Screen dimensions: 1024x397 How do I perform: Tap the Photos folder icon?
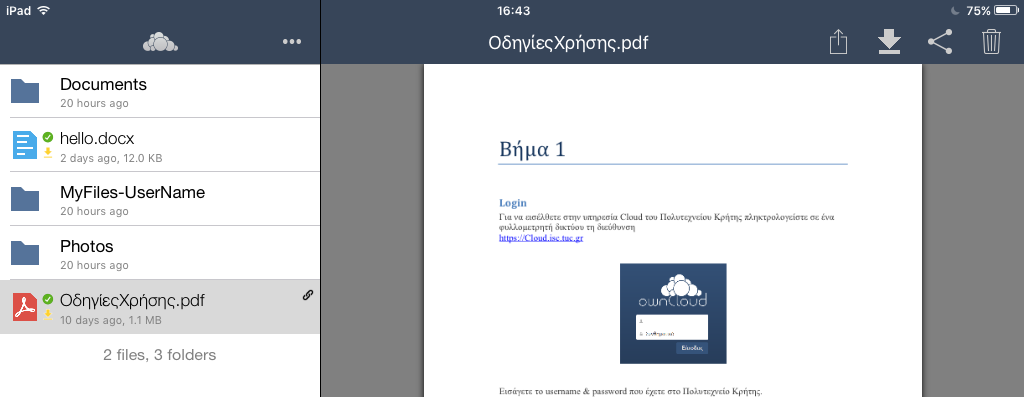(x=25, y=253)
